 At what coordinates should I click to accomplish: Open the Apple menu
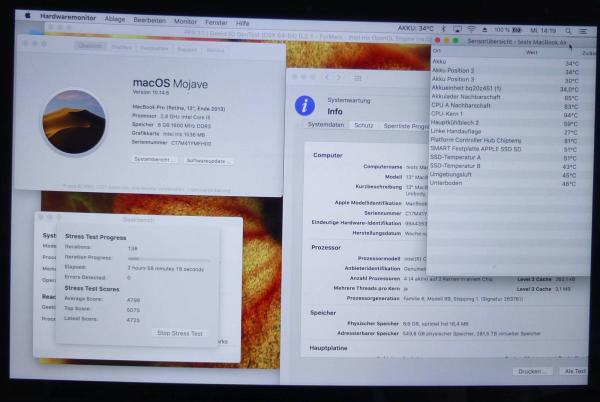tap(26, 21)
